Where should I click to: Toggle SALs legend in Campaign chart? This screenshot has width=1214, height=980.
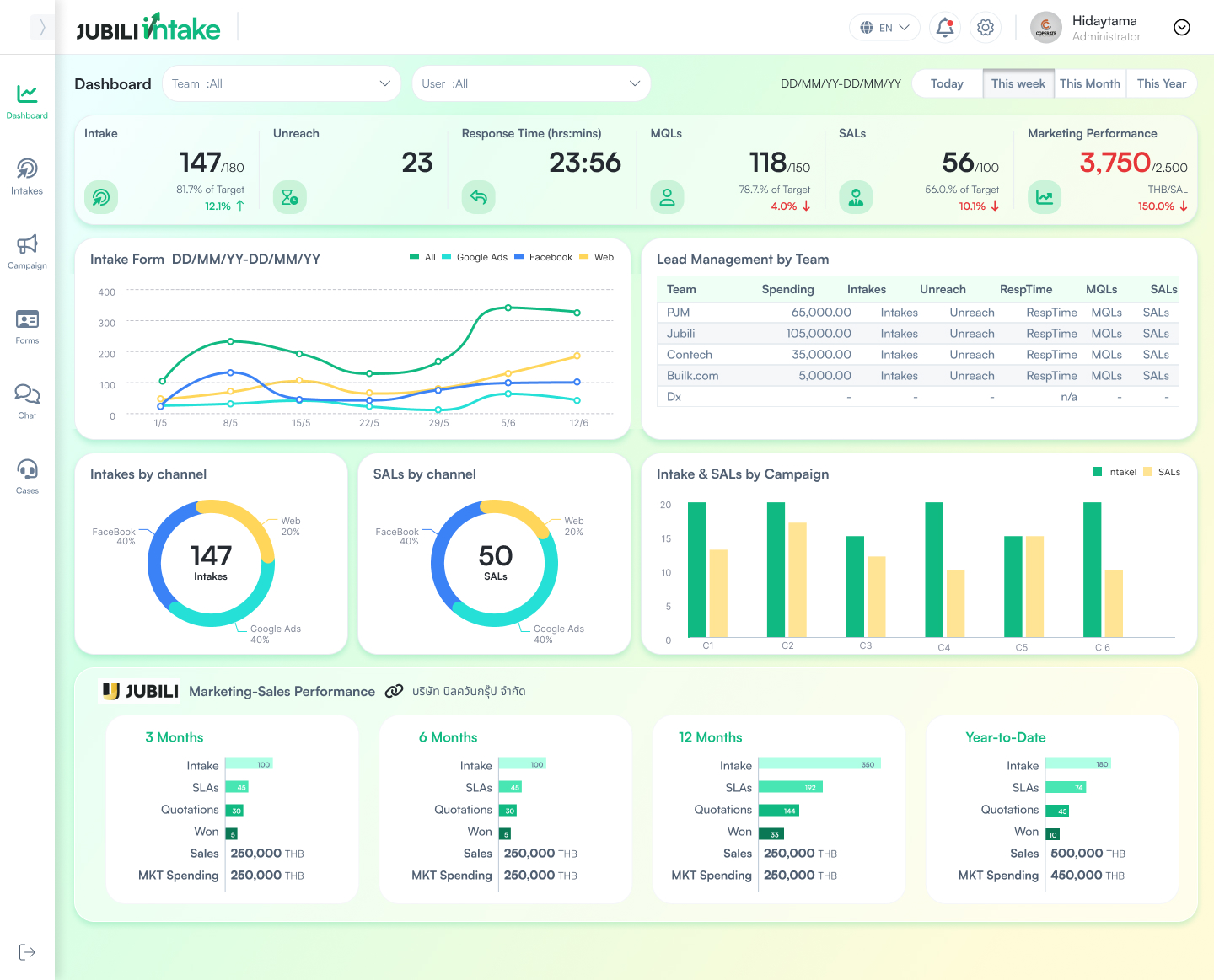click(1162, 472)
